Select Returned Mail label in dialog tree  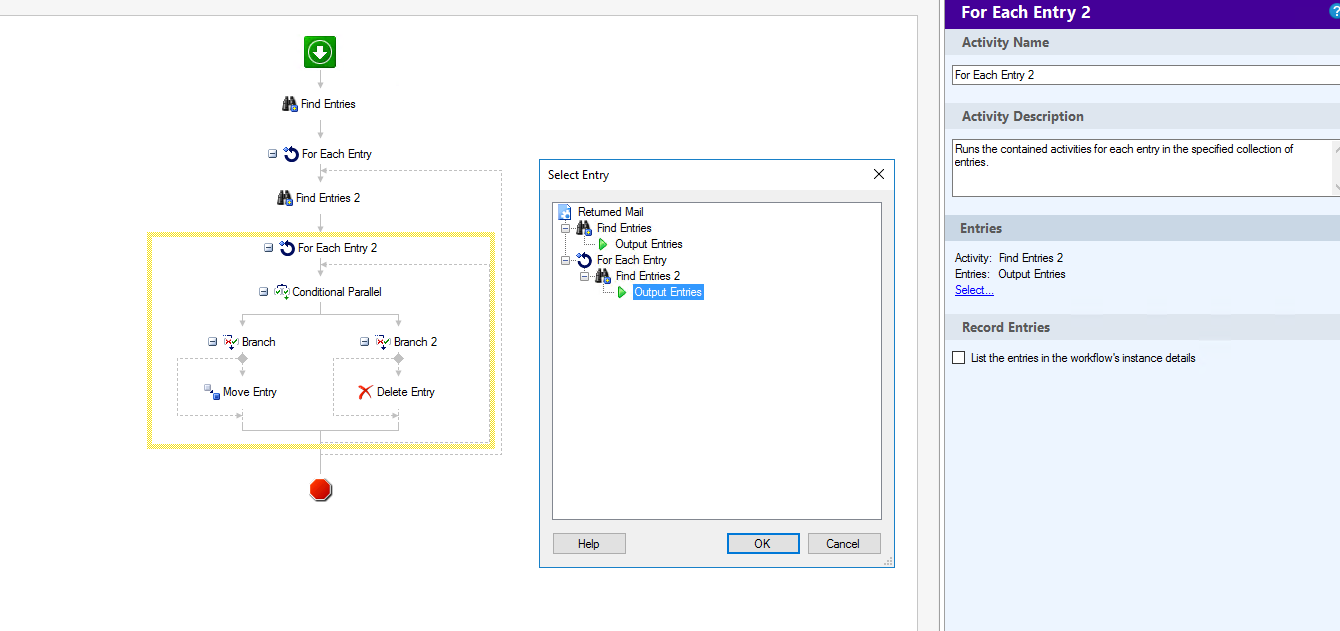611,212
